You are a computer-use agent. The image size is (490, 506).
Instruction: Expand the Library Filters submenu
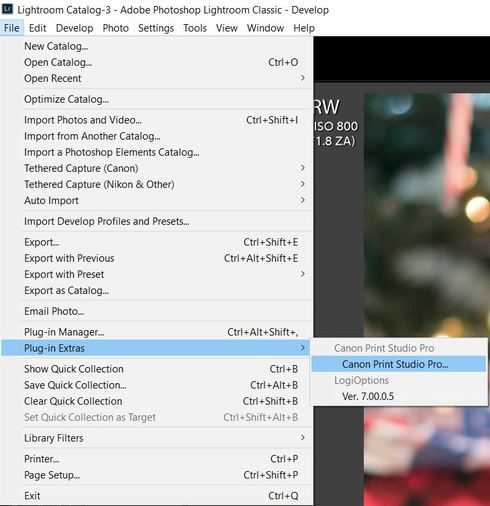point(157,438)
